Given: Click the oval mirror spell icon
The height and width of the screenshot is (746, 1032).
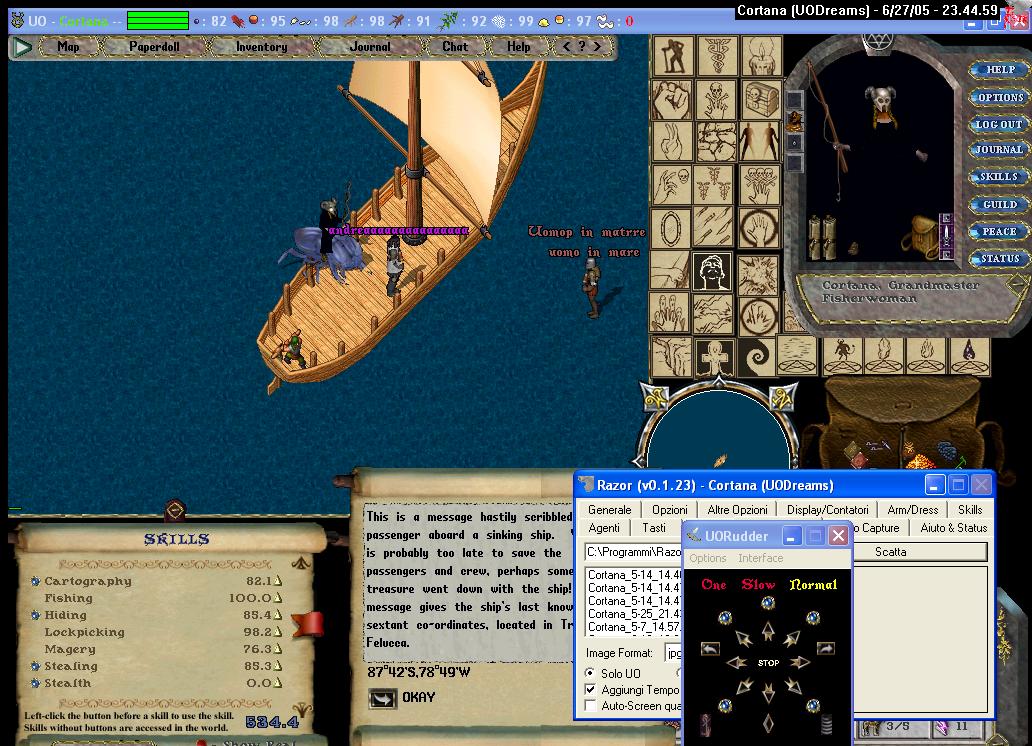Looking at the screenshot, I should [670, 228].
